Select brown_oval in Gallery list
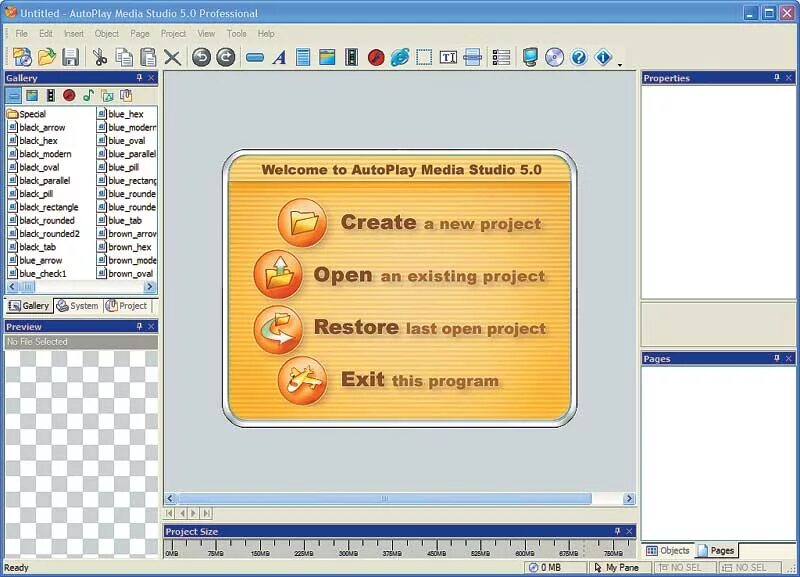 click(125, 273)
